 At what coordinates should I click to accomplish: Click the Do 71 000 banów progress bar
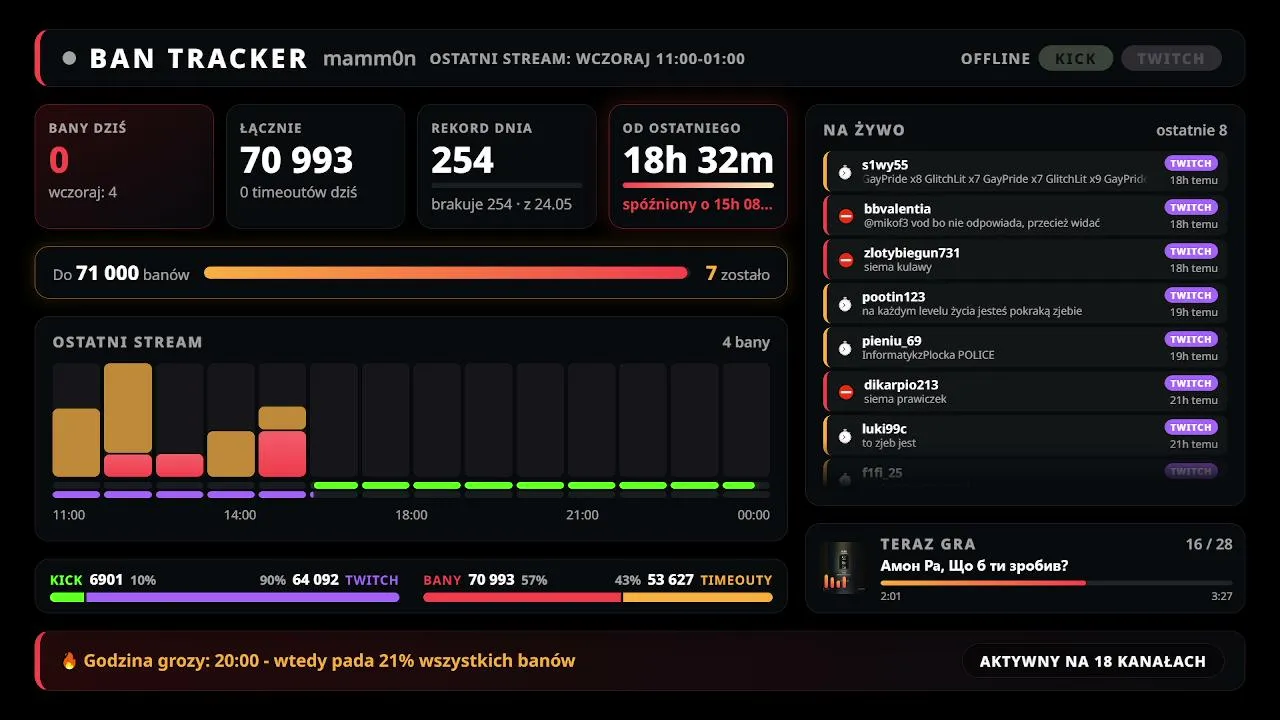pos(447,273)
